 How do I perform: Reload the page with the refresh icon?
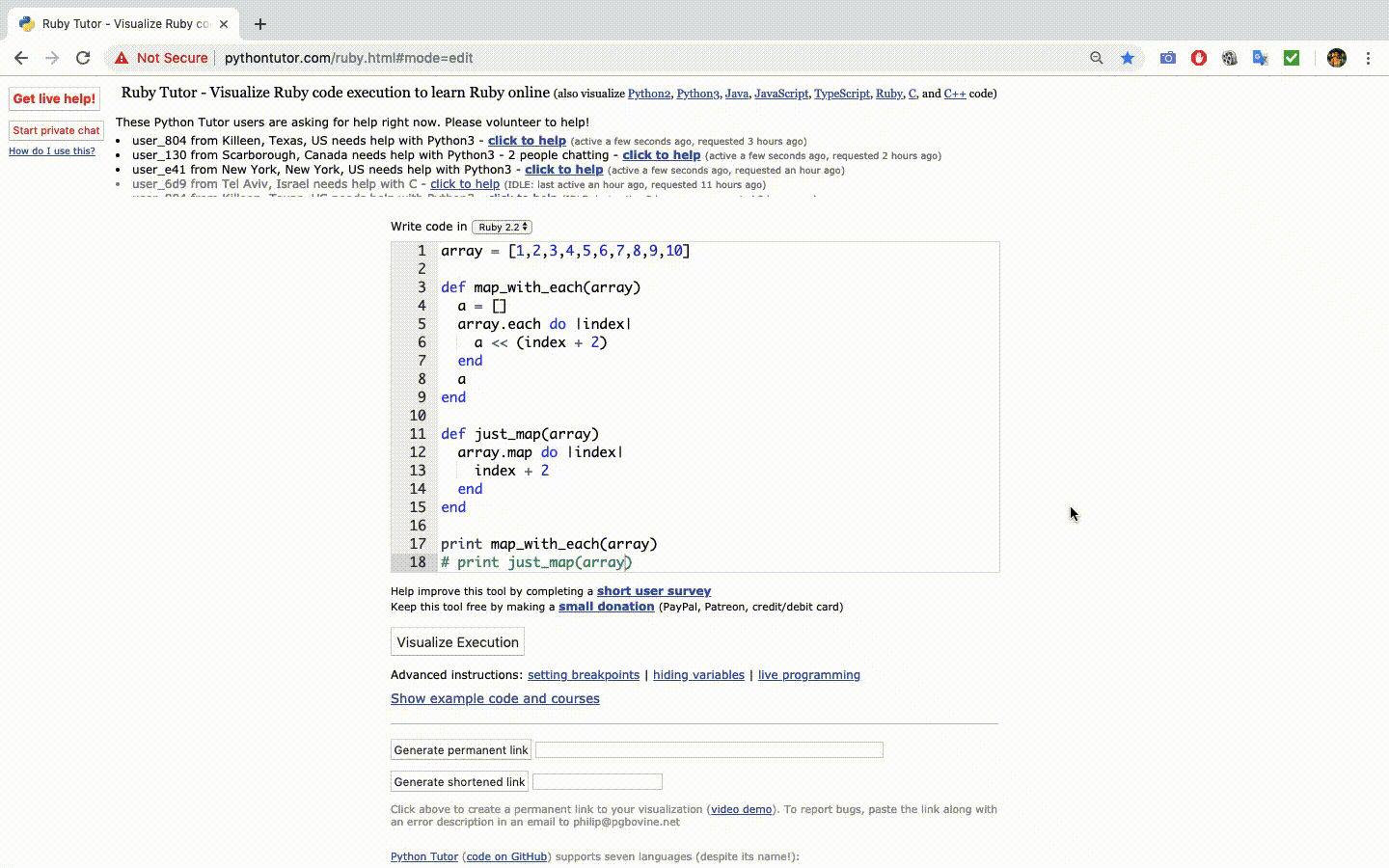[83, 58]
